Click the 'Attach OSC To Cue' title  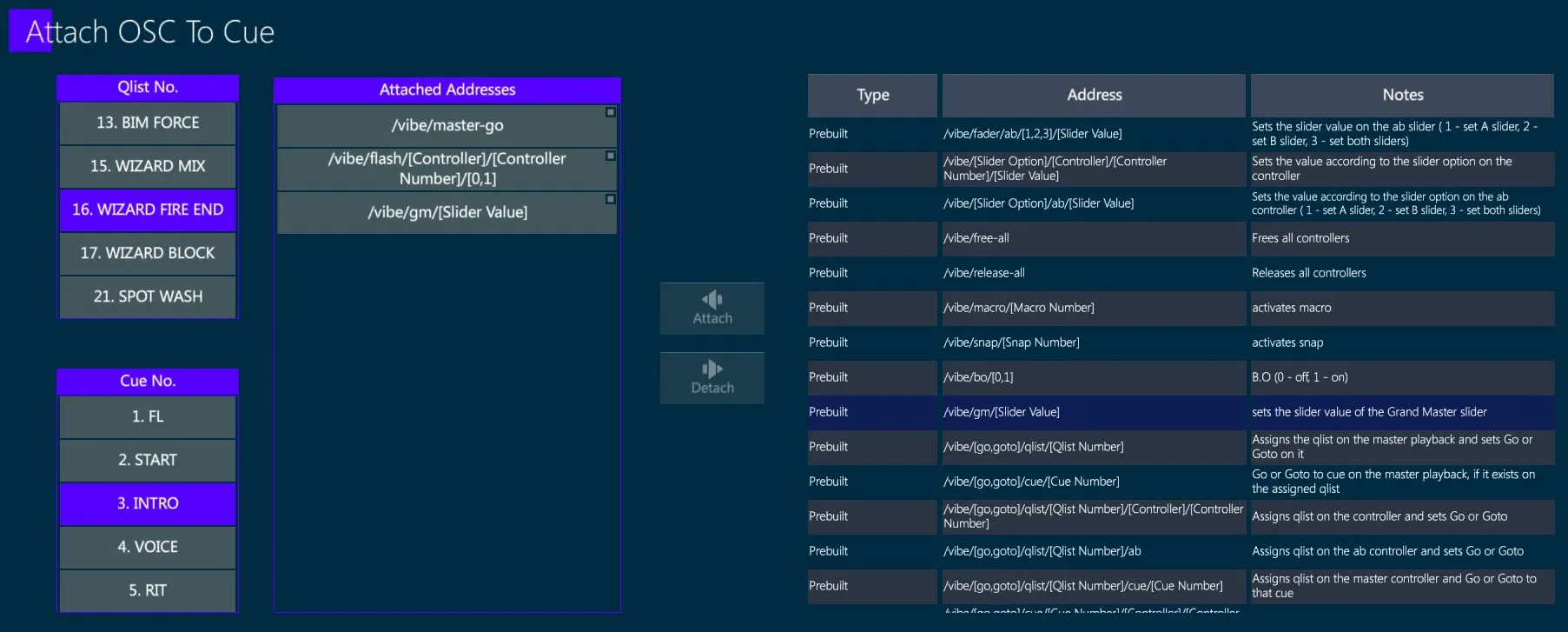click(x=150, y=32)
